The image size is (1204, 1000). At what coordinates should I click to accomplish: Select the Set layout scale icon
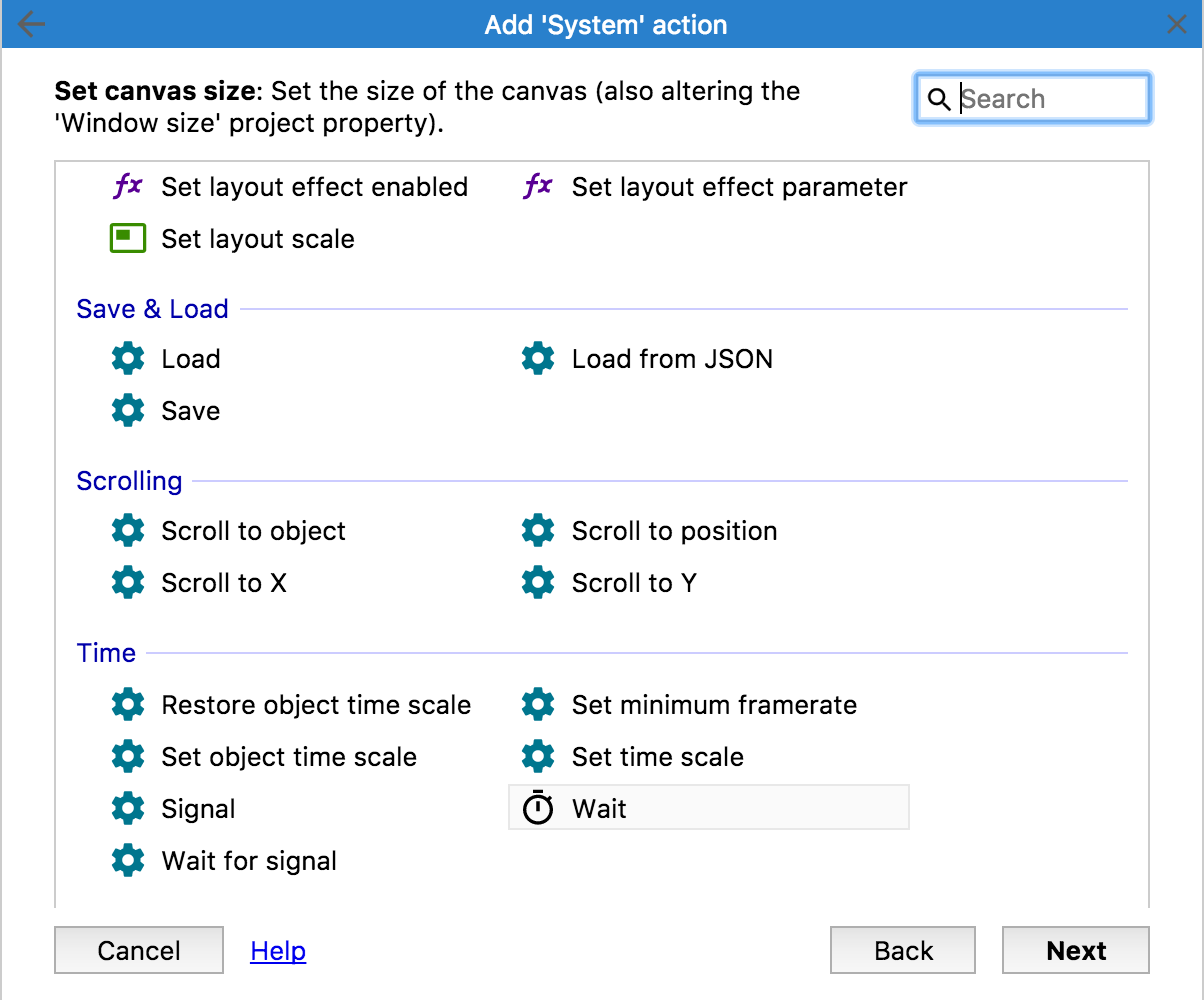[x=128, y=239]
